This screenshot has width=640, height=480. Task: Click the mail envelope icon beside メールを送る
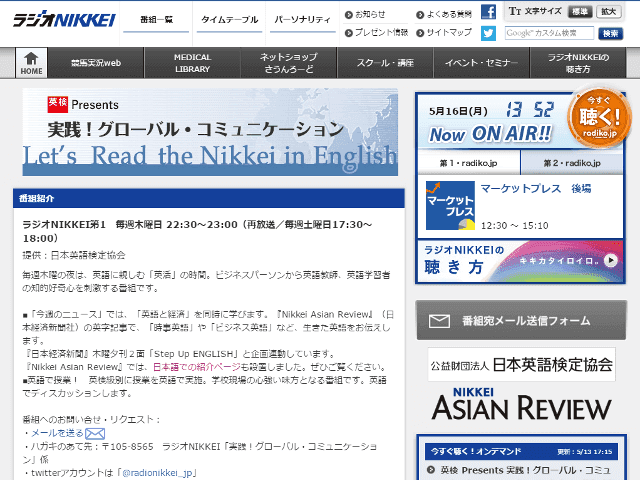coord(95,433)
